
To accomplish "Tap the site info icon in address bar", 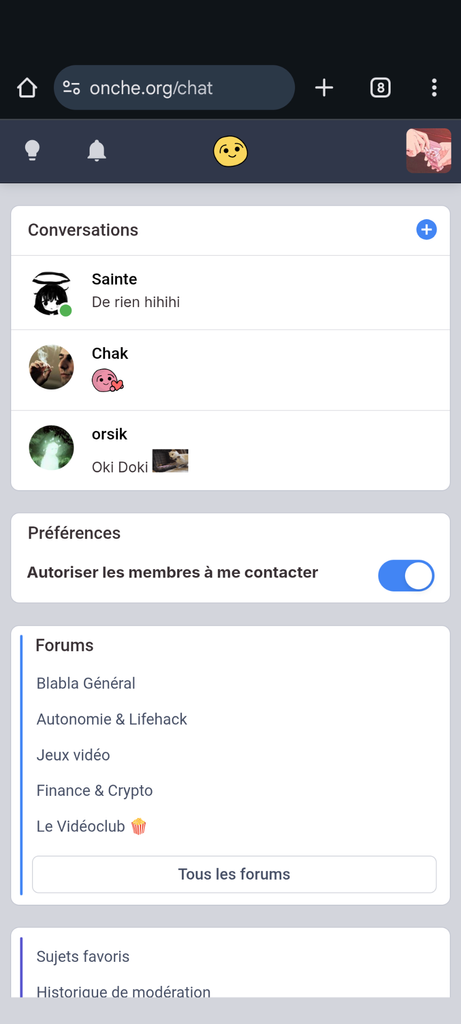I will tap(71, 88).
